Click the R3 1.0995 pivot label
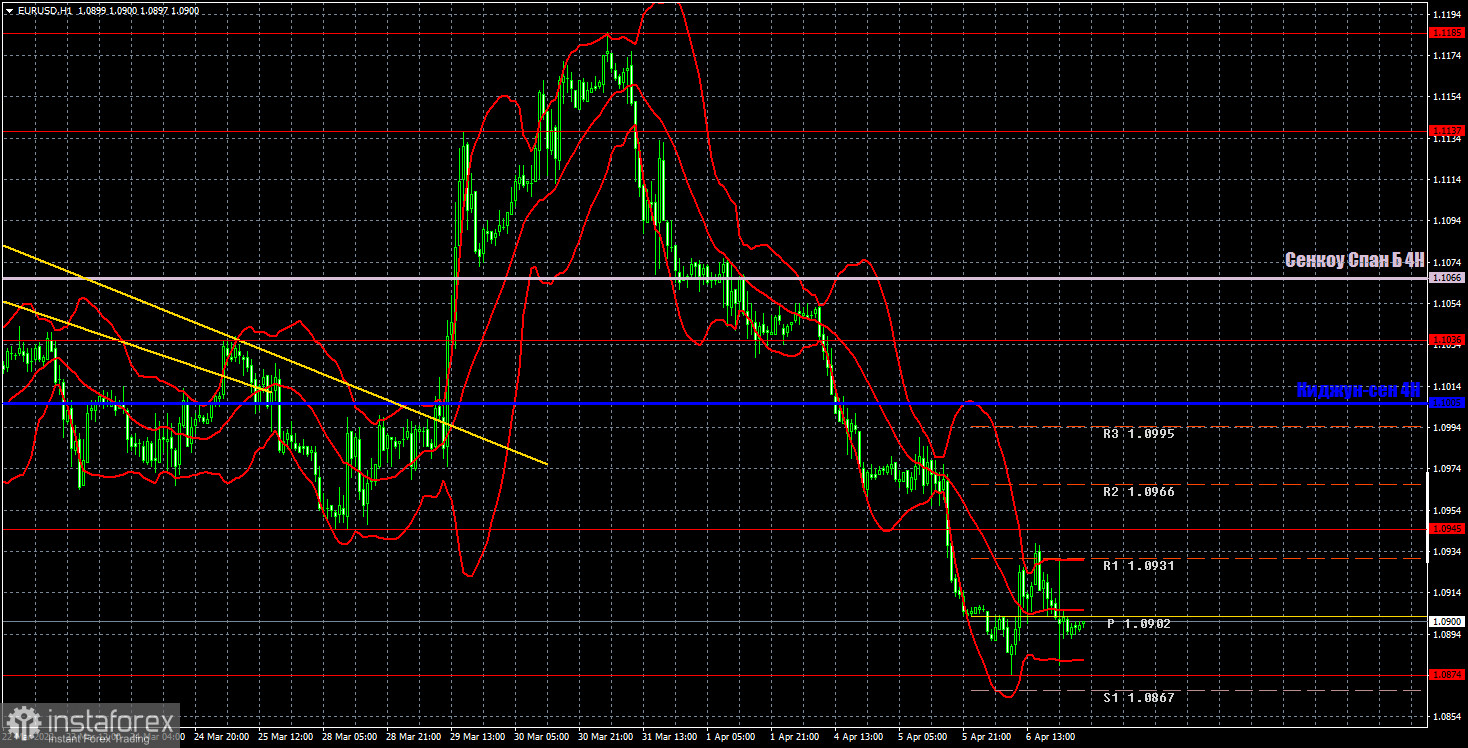 click(1138, 434)
